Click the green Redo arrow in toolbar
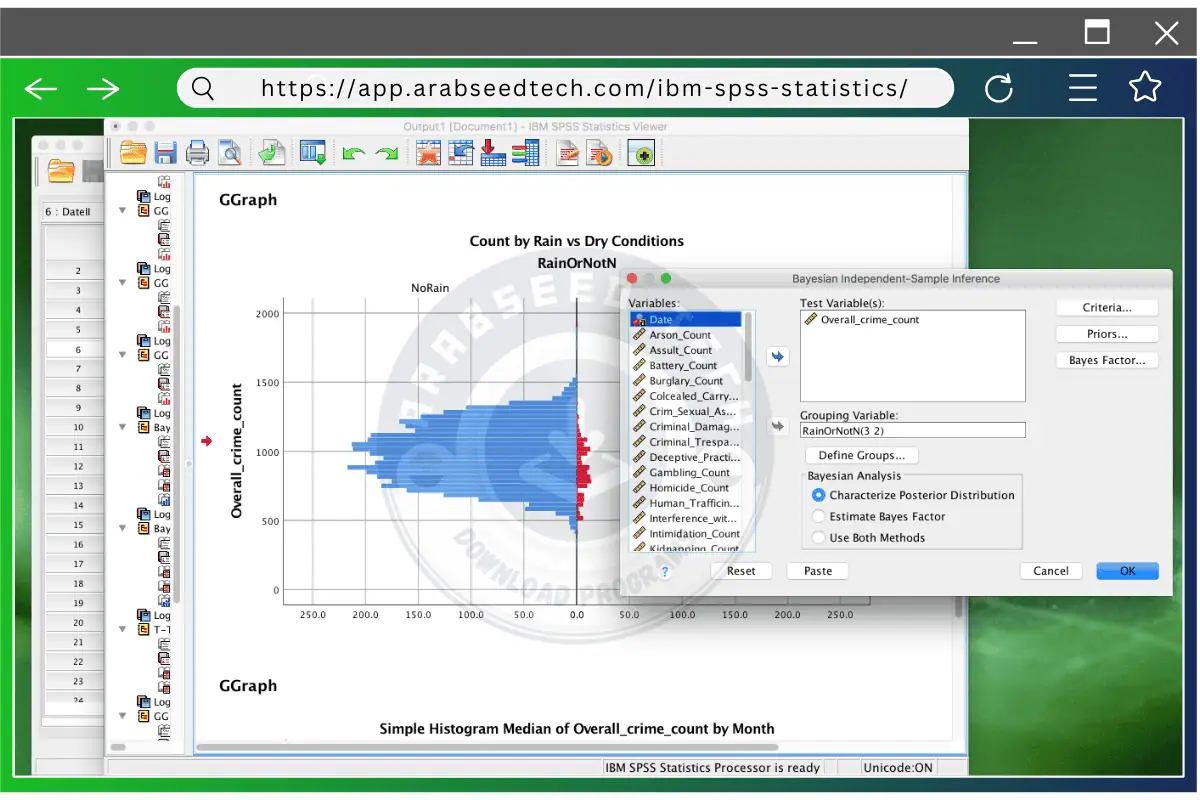The height and width of the screenshot is (800, 1200). click(x=386, y=153)
